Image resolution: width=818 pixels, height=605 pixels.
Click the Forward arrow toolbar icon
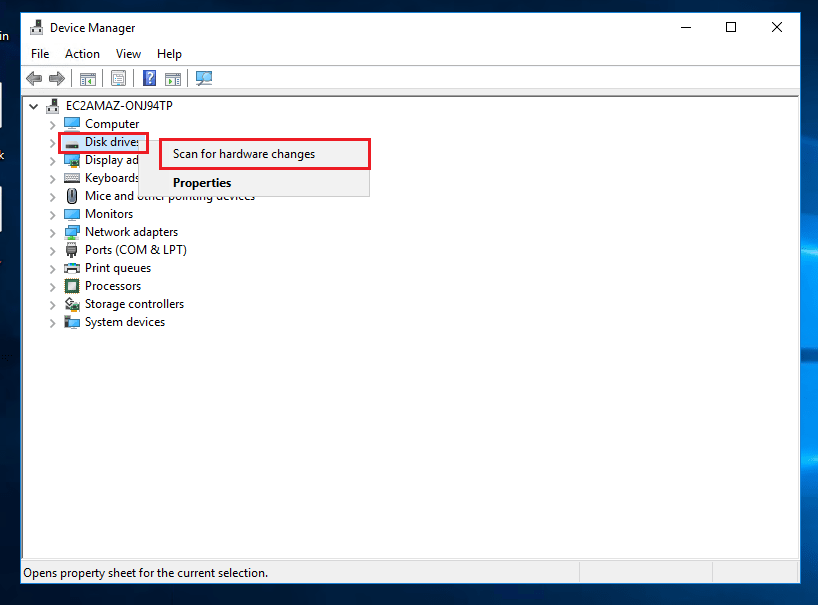point(56,79)
